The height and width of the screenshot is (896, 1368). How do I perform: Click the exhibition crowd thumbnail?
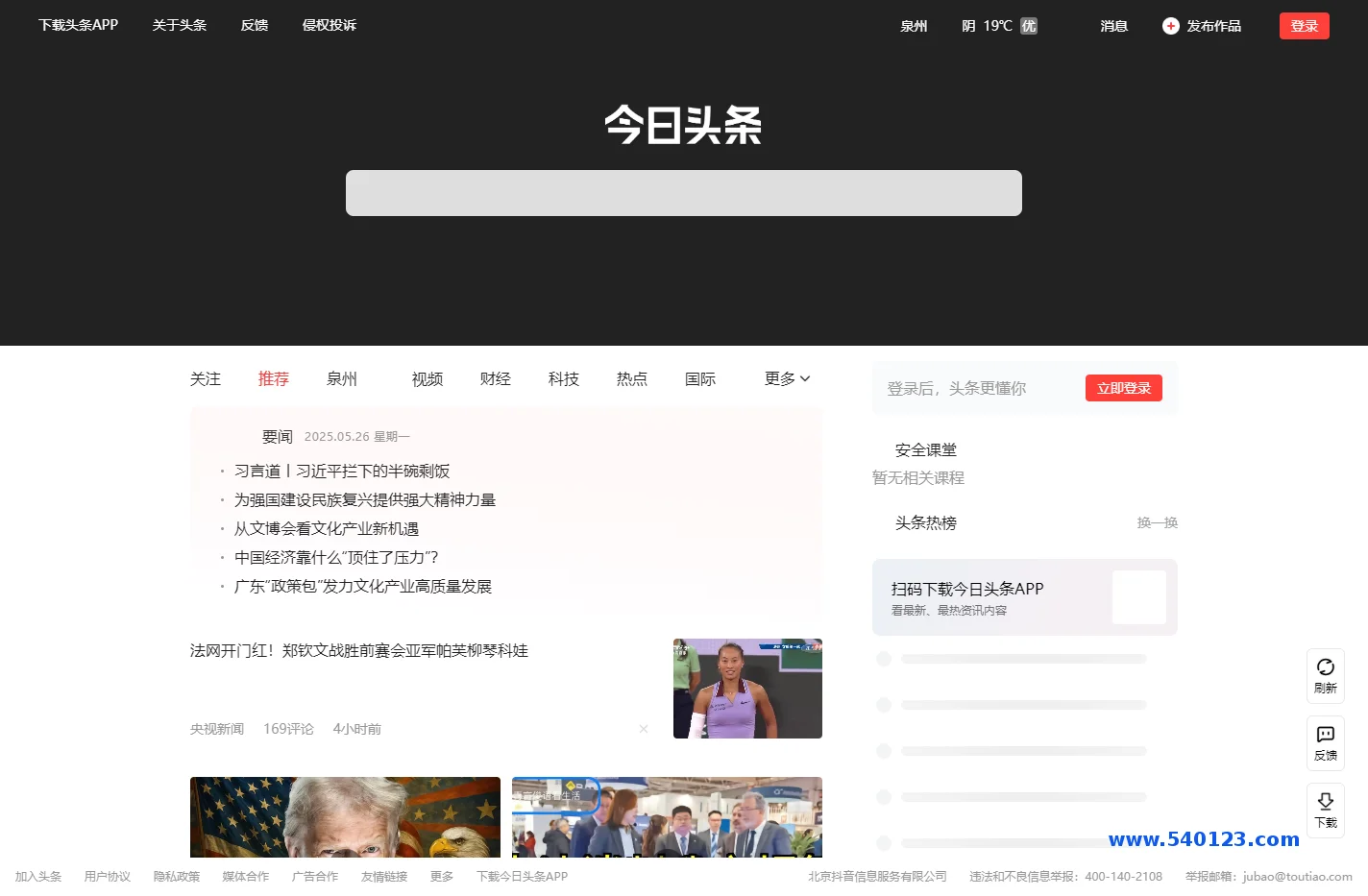pos(667,816)
